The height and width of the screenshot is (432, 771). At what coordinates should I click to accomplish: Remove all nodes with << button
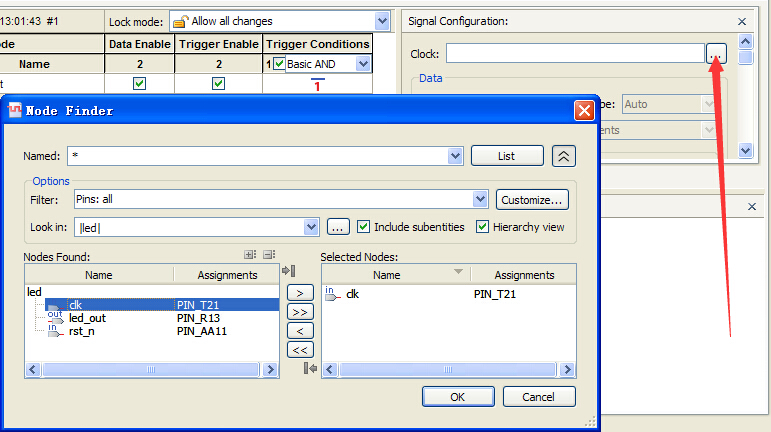pos(299,350)
